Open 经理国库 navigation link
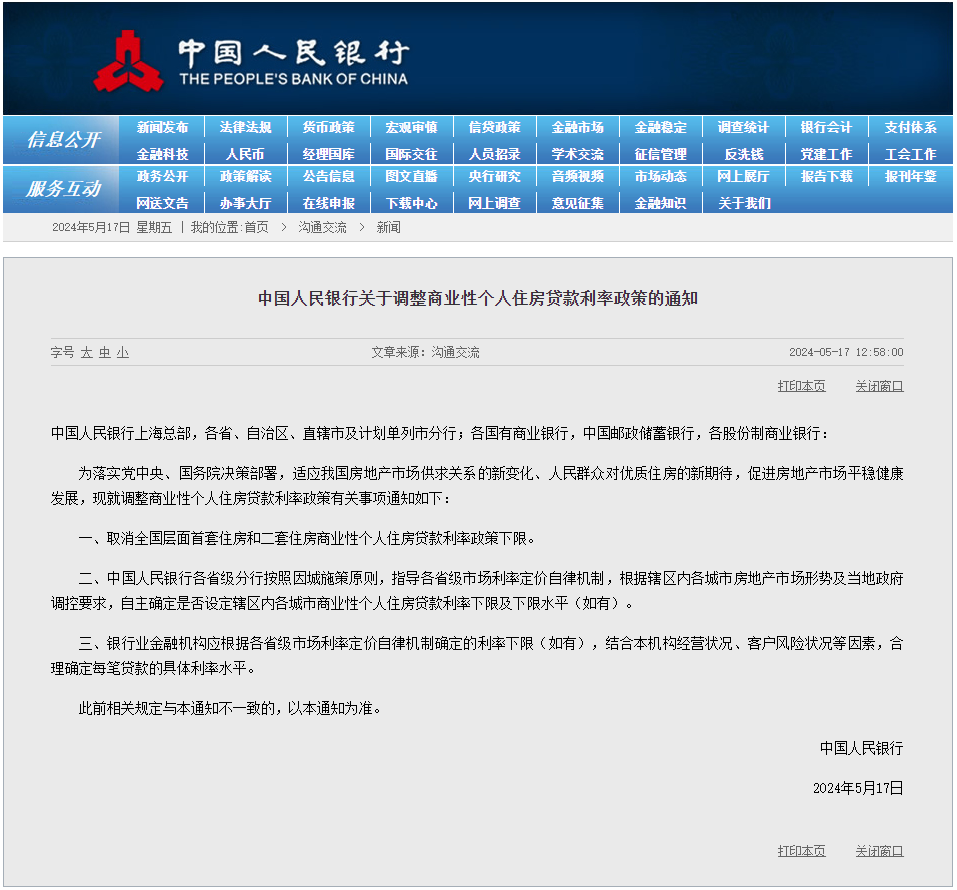Screen dimensions: 957x890 [328, 154]
